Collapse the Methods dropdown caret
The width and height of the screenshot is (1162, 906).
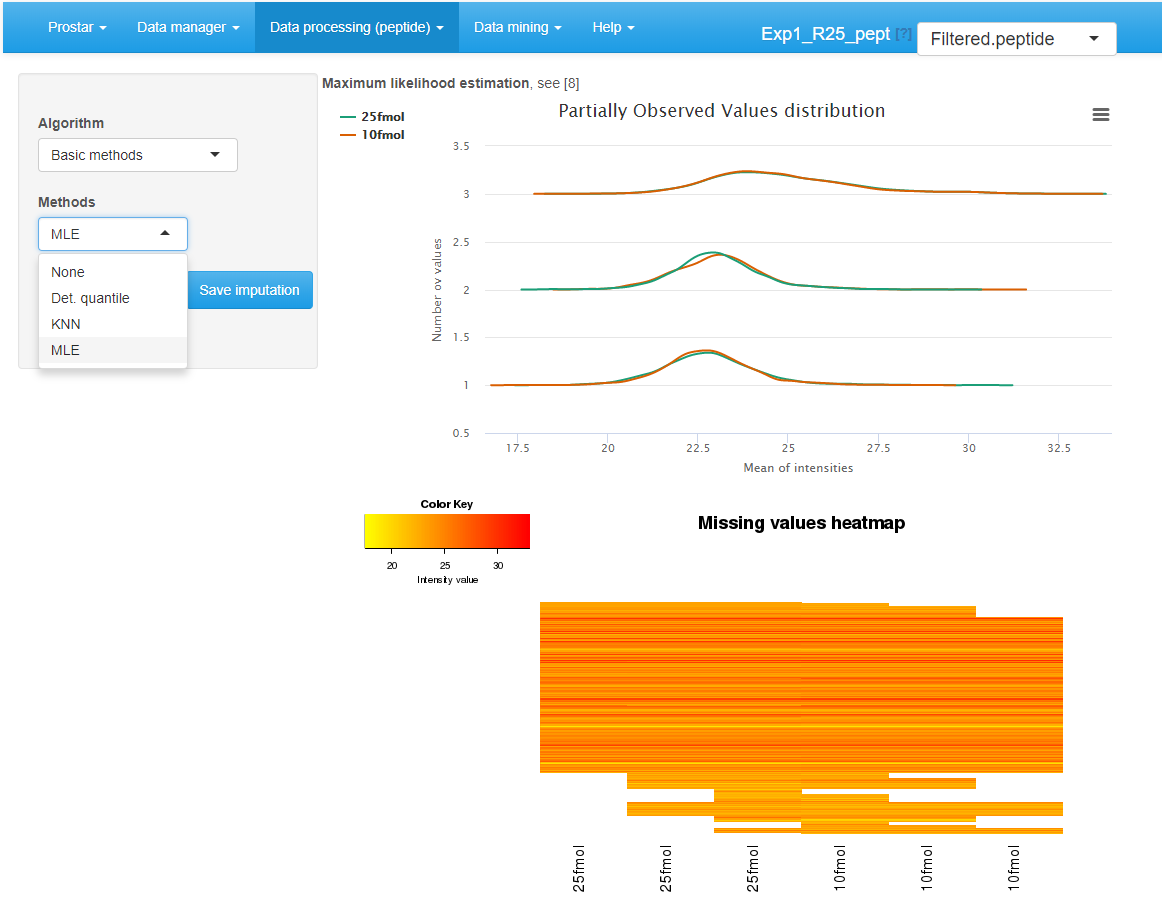[165, 233]
